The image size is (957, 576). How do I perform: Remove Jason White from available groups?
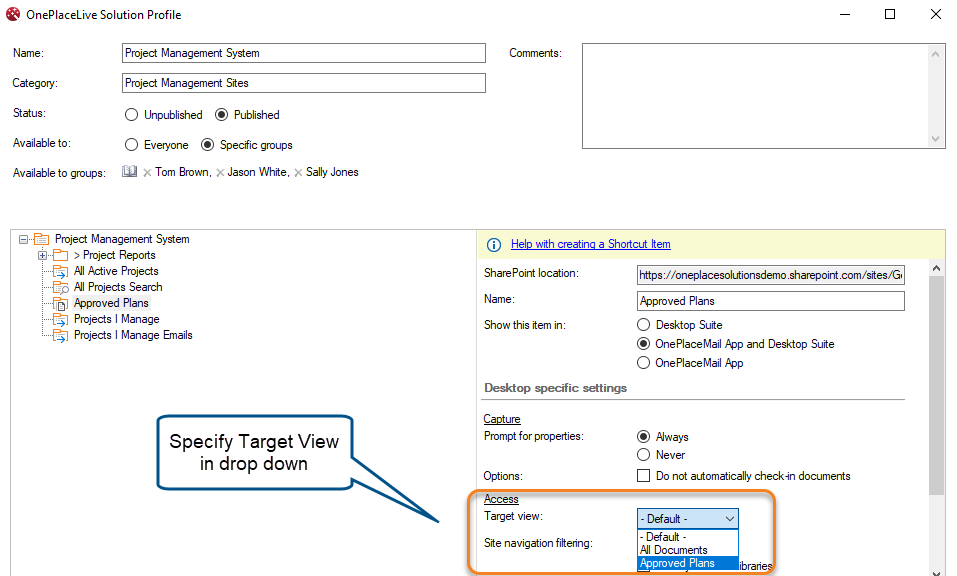220,173
